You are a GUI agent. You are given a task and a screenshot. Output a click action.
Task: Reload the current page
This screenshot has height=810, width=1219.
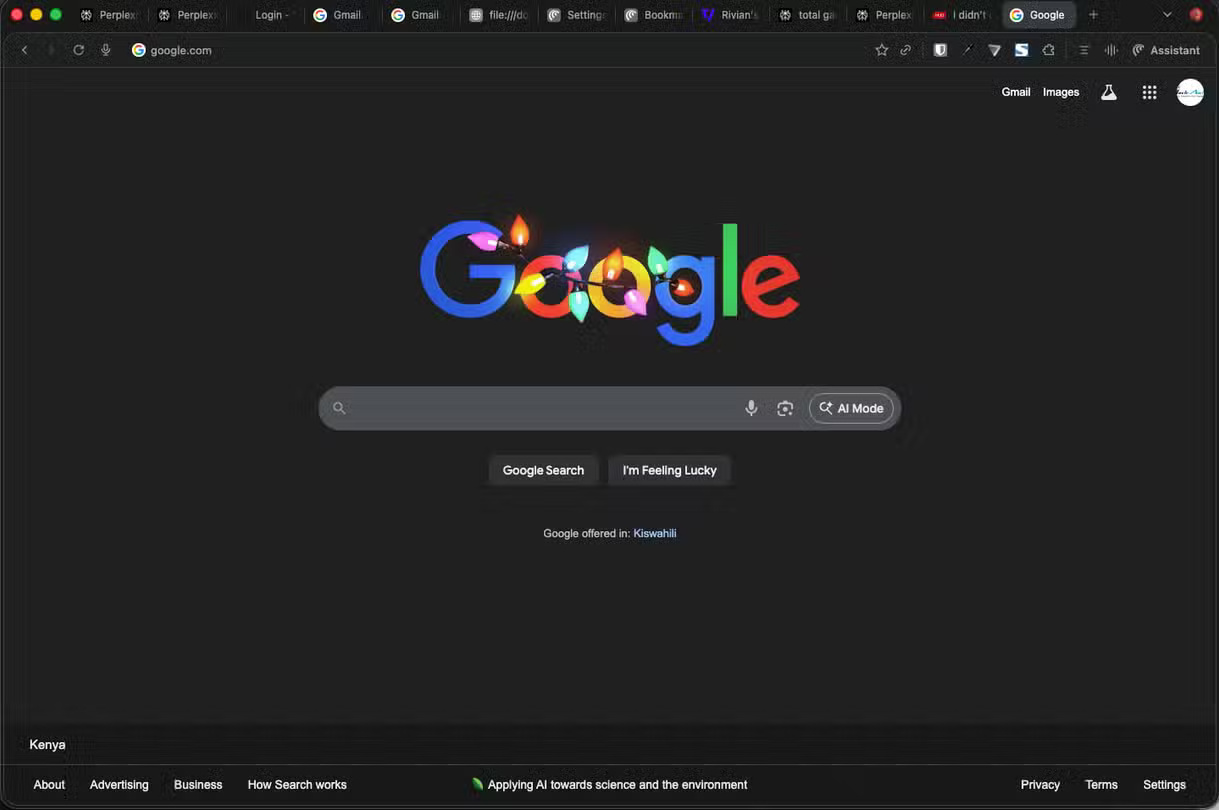78,49
